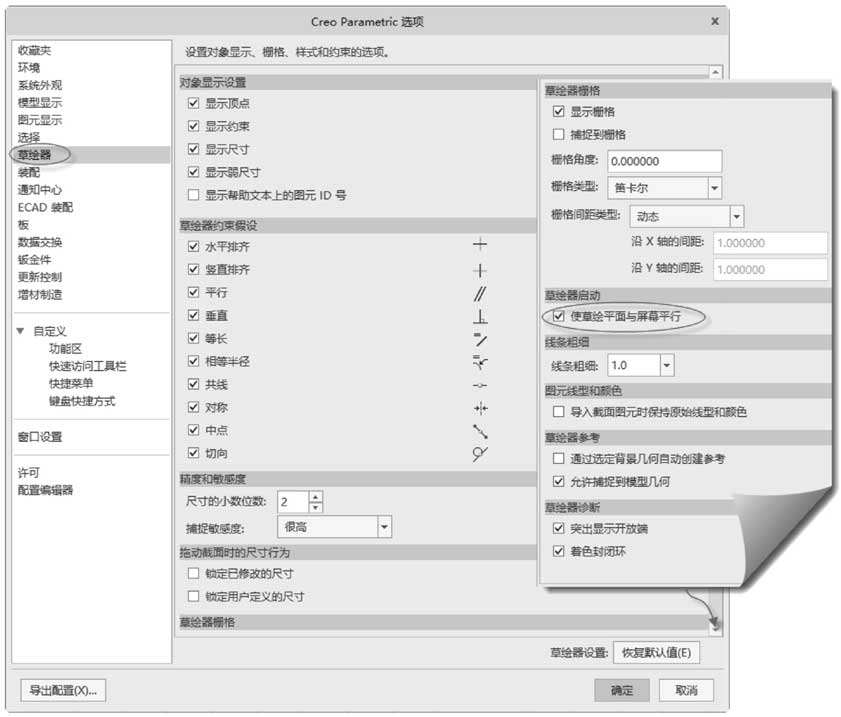The height and width of the screenshot is (717, 841).
Task: Enable 显示帮助文本上的图元 ID 号 checkbox
Action: point(194,195)
